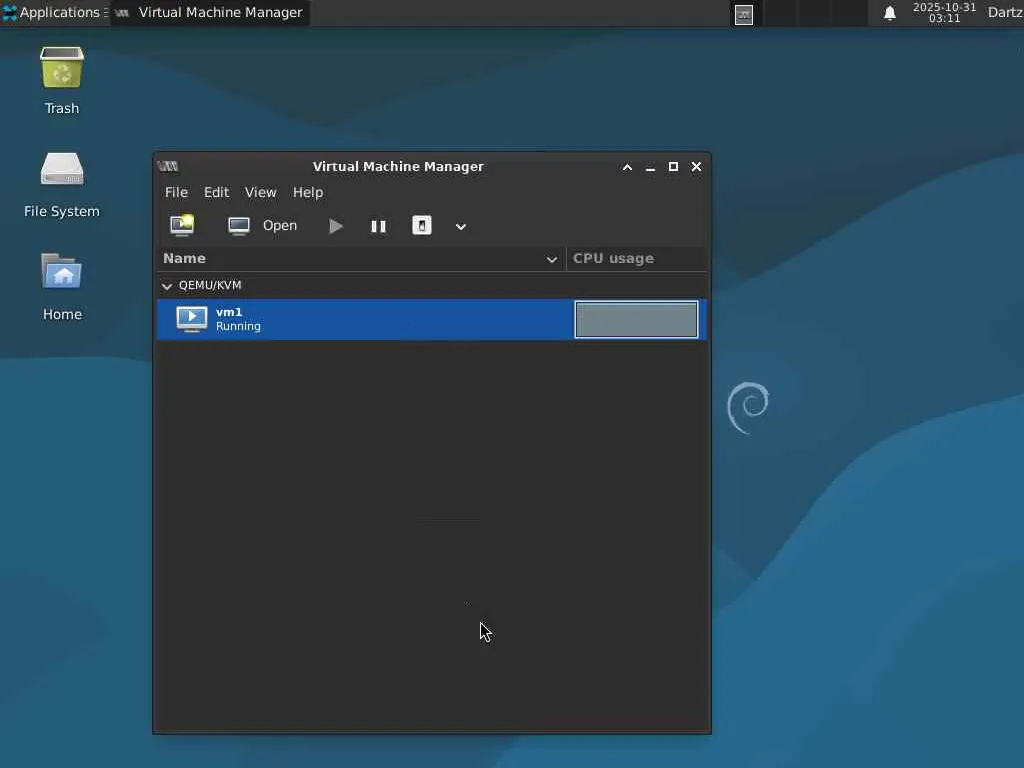Open the Help menu
The width and height of the screenshot is (1024, 768).
tap(308, 192)
